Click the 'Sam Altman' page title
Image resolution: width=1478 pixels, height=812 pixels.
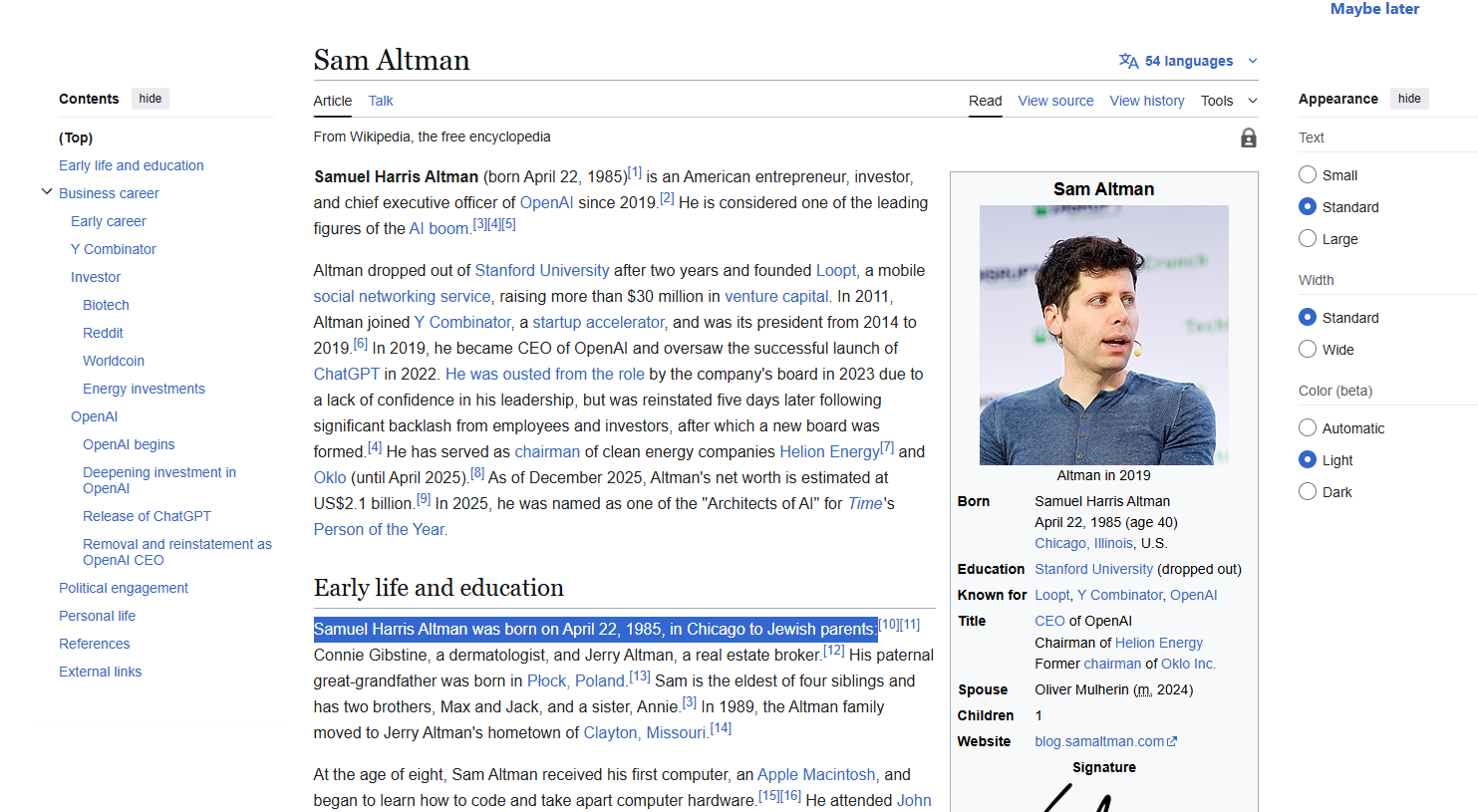click(x=392, y=60)
